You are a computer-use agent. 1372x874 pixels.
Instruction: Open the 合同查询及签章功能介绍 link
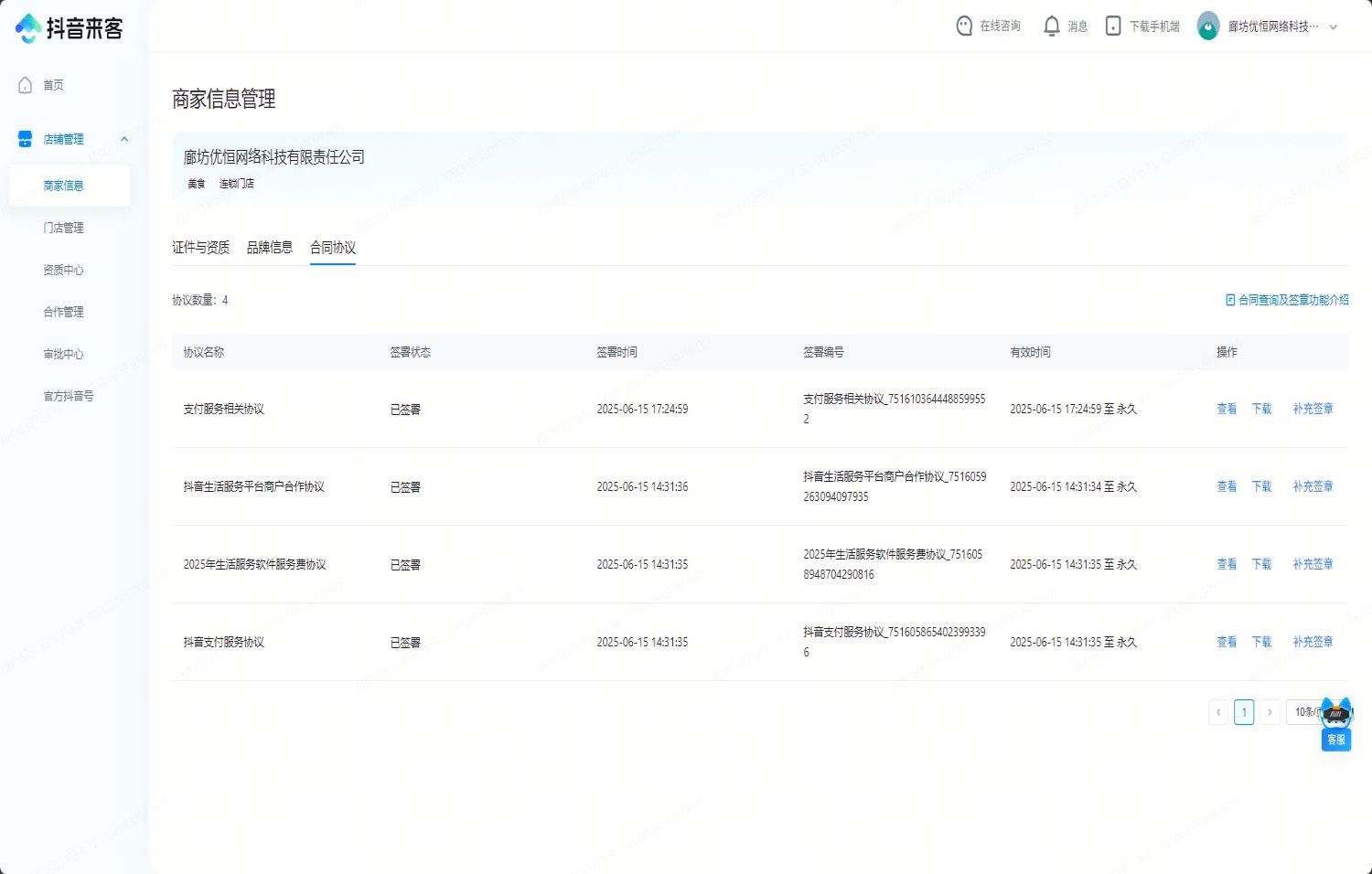click(1293, 300)
